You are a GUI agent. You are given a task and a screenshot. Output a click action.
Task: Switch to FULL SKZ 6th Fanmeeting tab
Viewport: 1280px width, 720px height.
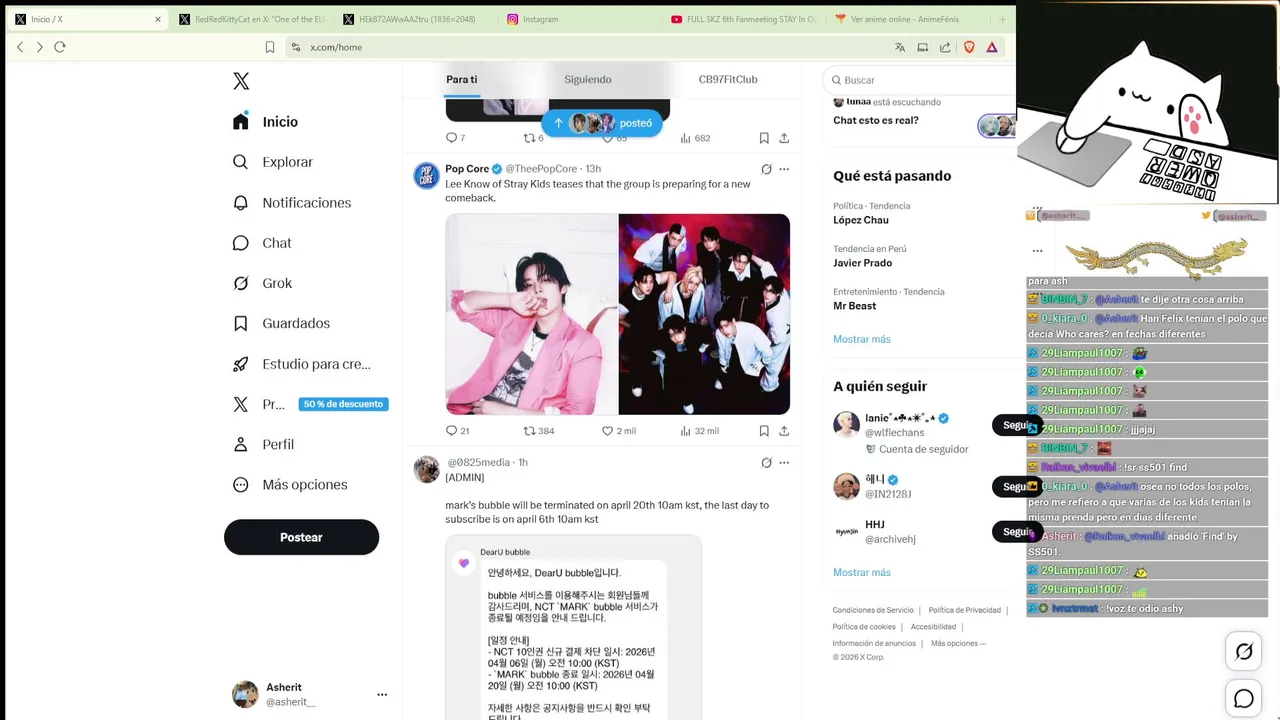tap(744, 19)
